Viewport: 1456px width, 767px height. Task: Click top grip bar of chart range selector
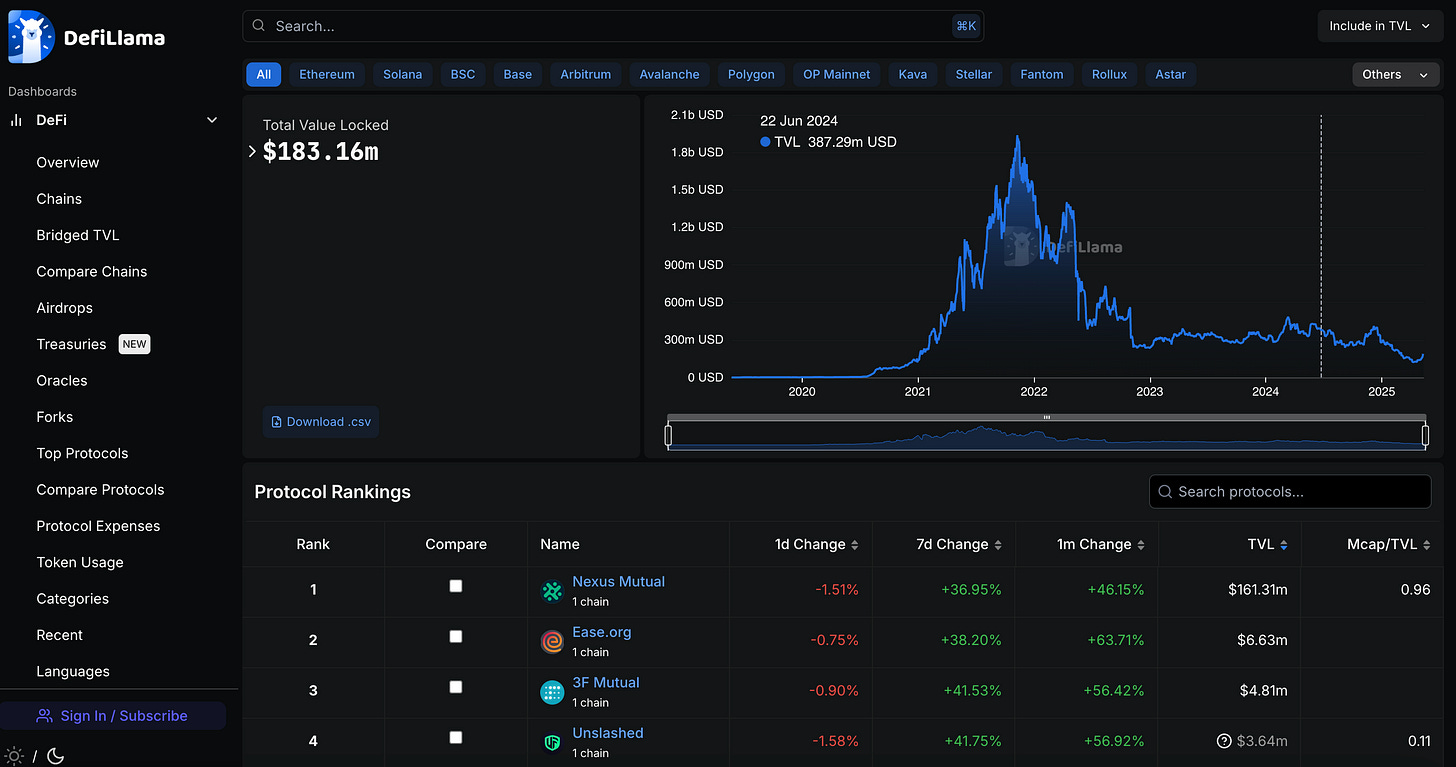tap(1047, 417)
